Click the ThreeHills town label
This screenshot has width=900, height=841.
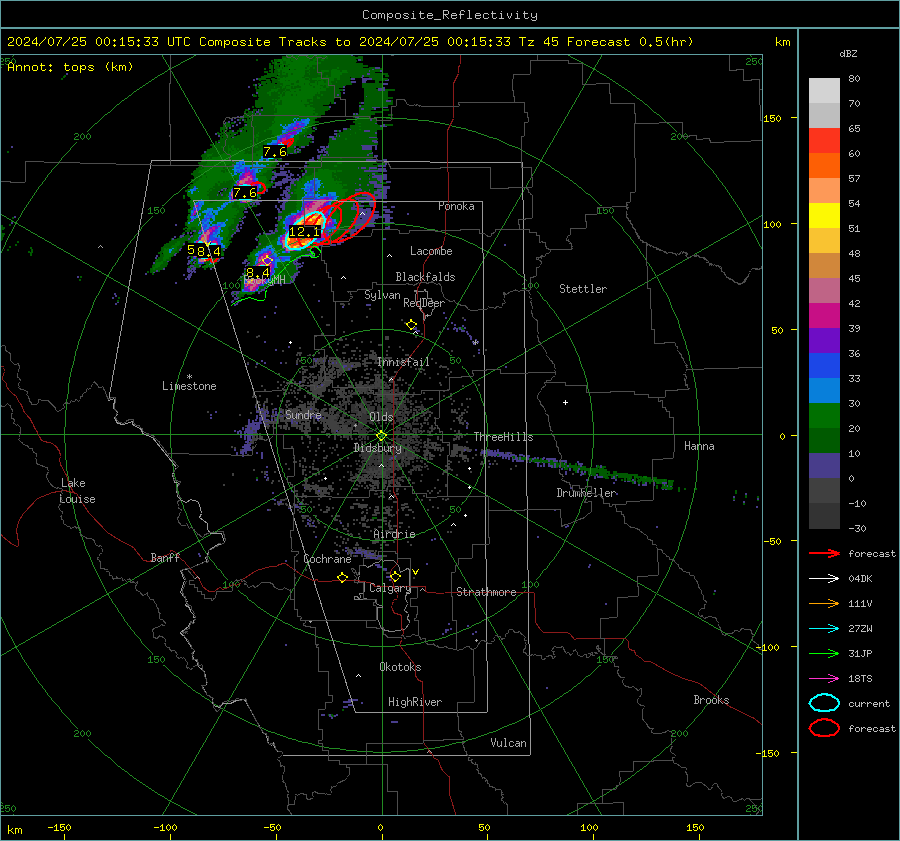tap(503, 437)
